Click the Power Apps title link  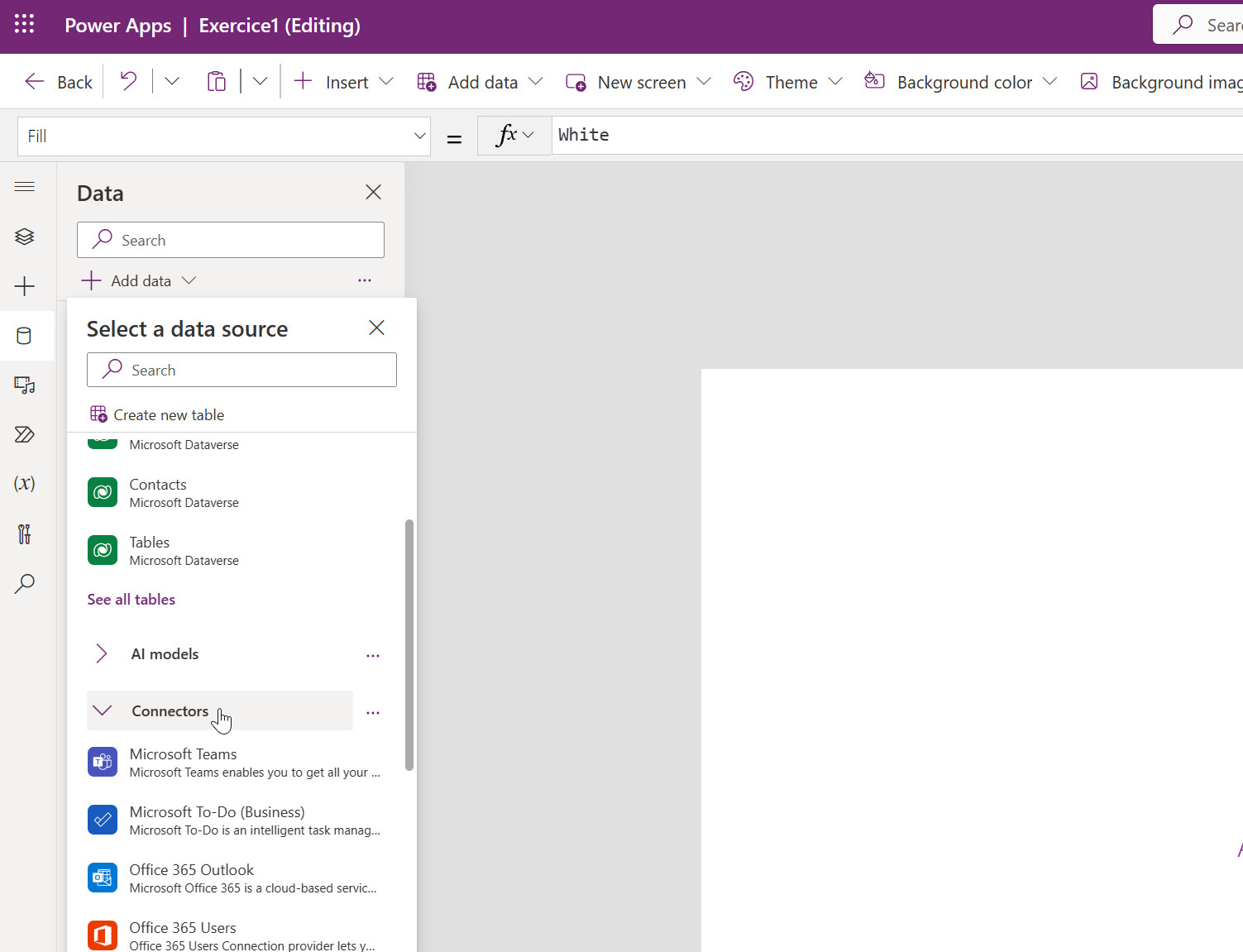tap(118, 25)
